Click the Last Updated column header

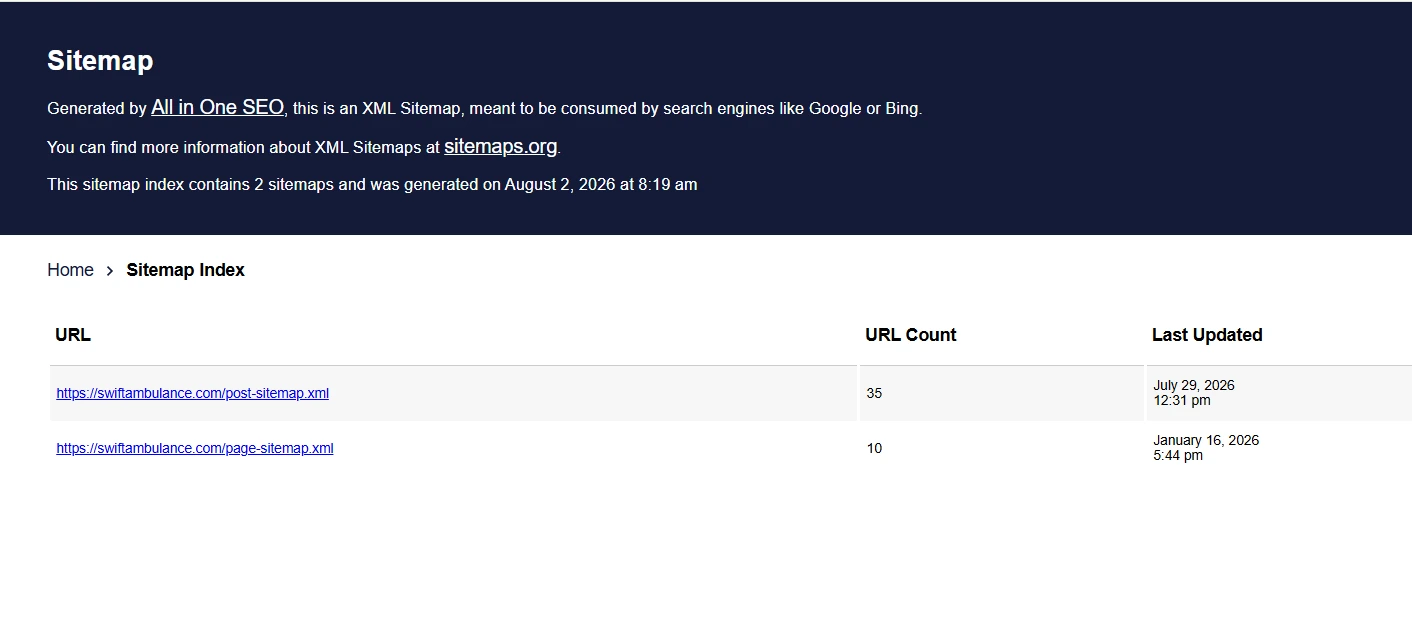point(1207,335)
